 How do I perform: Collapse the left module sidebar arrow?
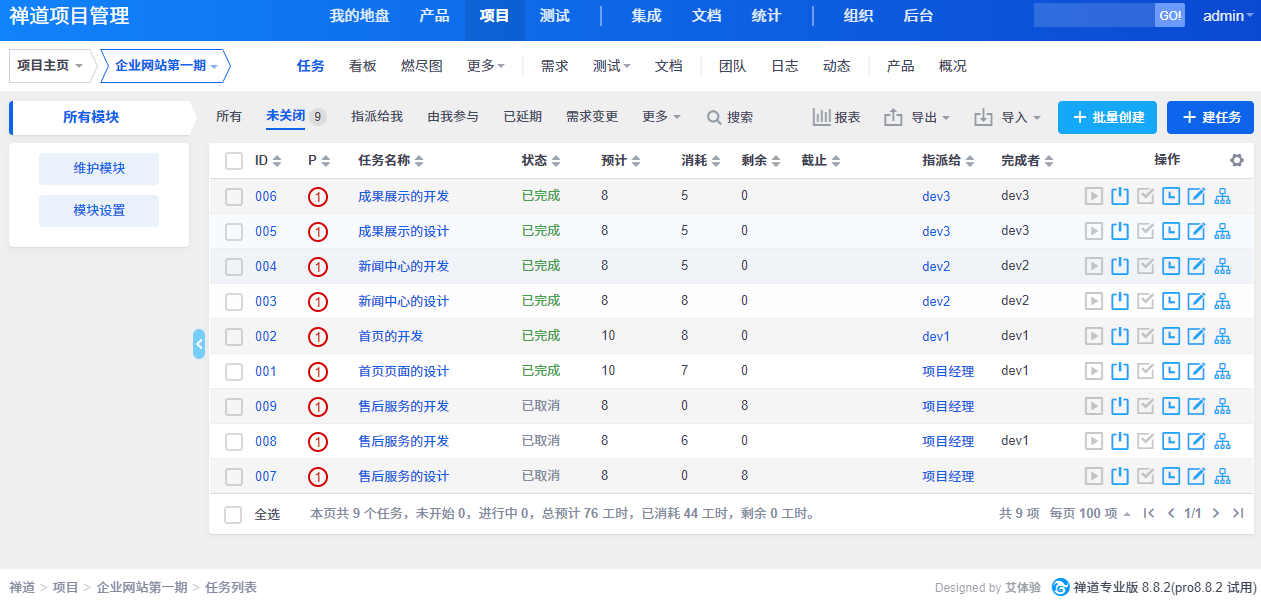199,344
